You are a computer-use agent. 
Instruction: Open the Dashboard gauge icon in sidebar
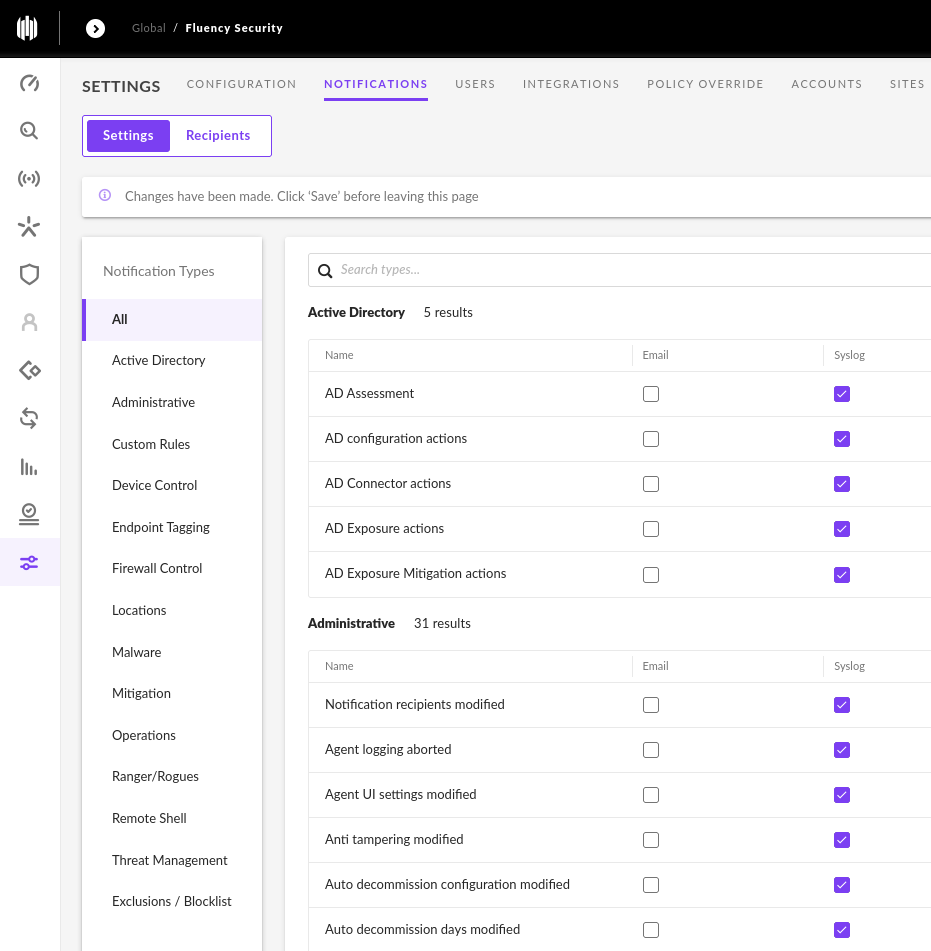tap(29, 83)
